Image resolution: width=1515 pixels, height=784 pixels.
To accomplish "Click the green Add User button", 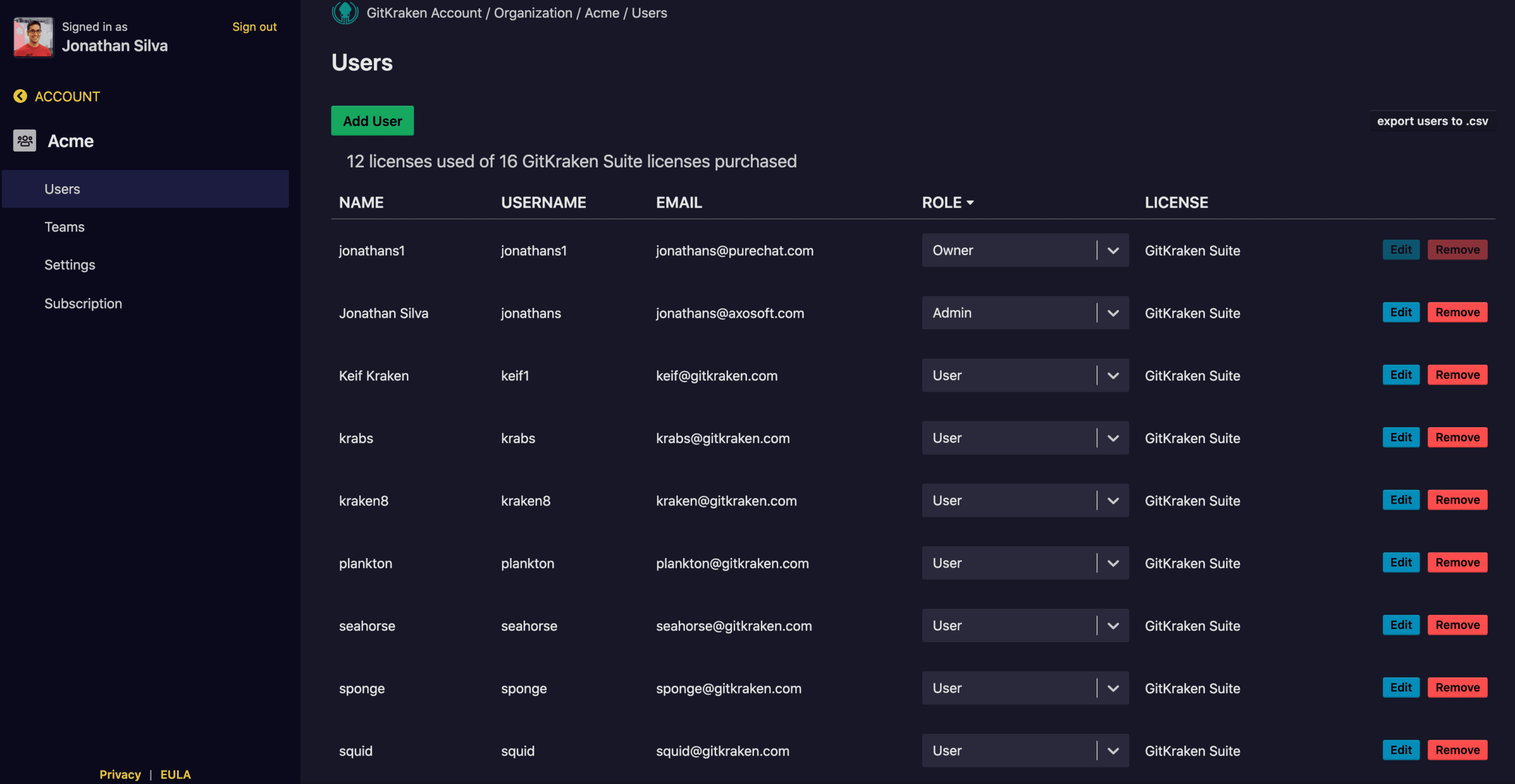I will pos(372,121).
